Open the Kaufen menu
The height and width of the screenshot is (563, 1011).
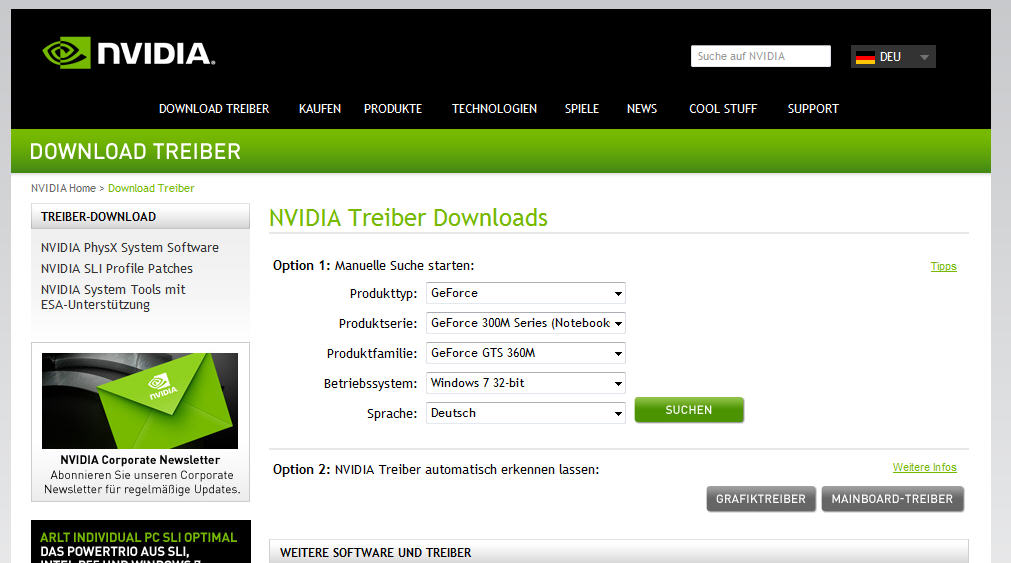tap(320, 109)
